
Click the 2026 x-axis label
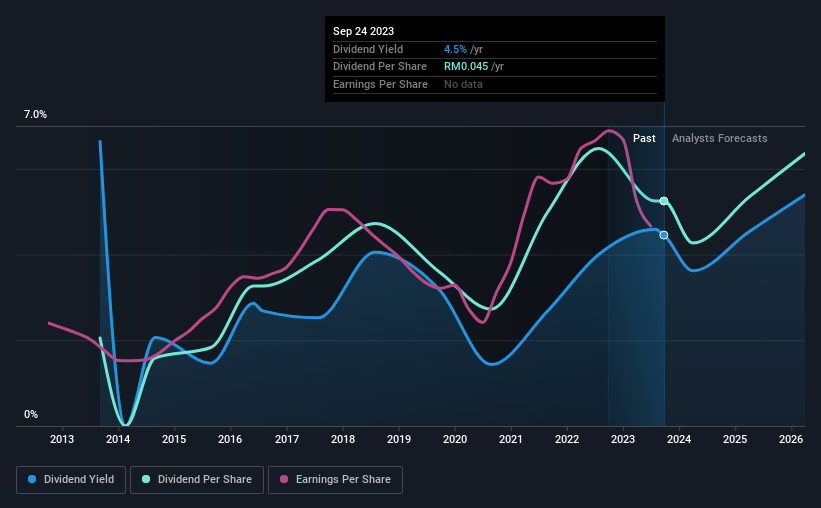(791, 439)
